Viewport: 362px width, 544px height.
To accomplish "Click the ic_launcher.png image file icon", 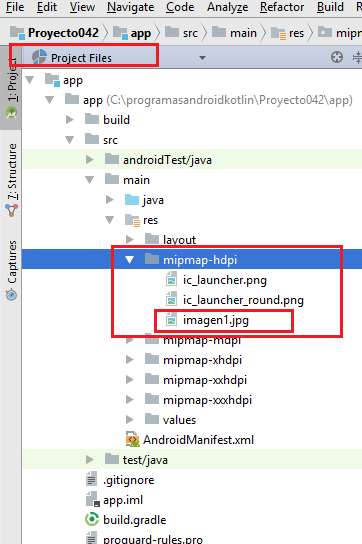I will pos(171,279).
